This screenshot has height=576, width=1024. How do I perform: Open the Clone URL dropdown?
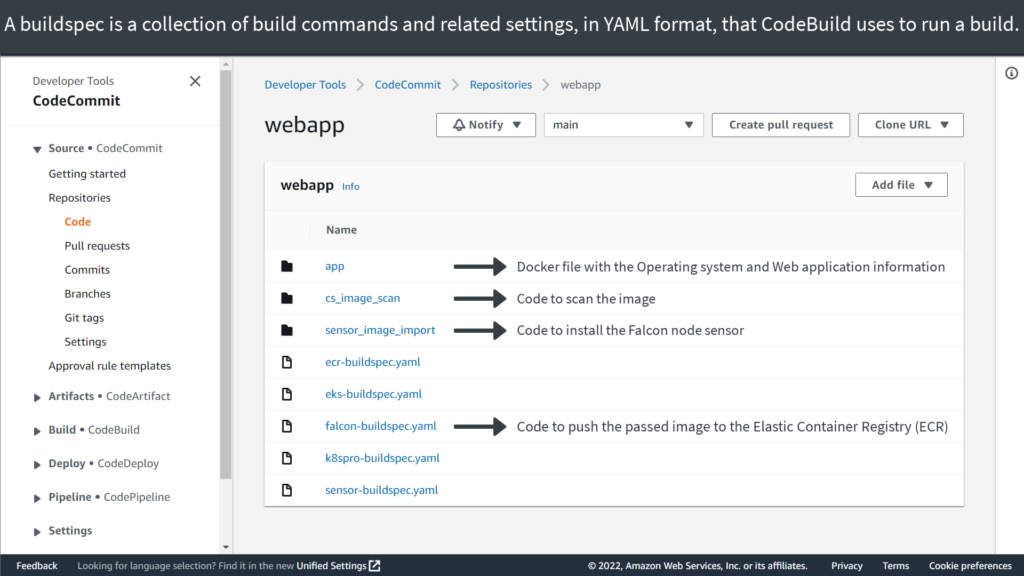tap(910, 125)
